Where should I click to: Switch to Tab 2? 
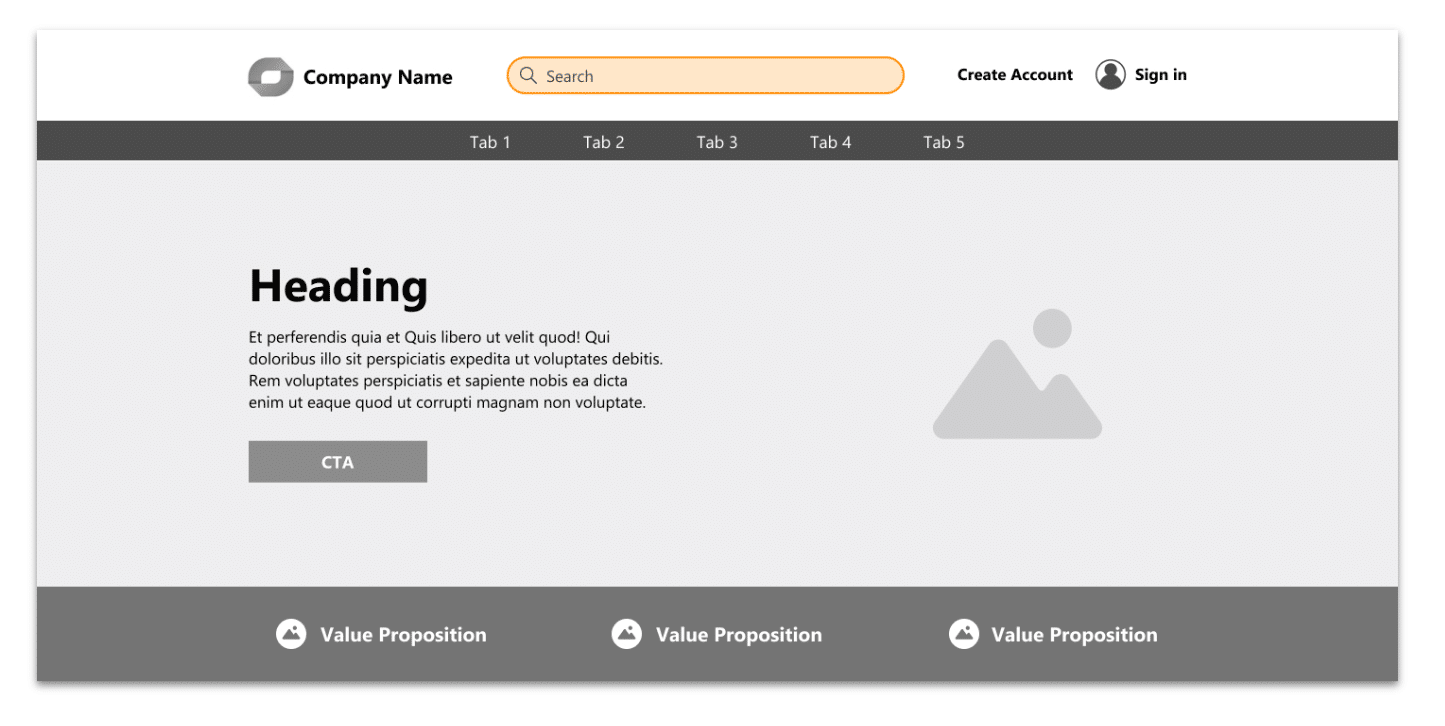(x=604, y=142)
